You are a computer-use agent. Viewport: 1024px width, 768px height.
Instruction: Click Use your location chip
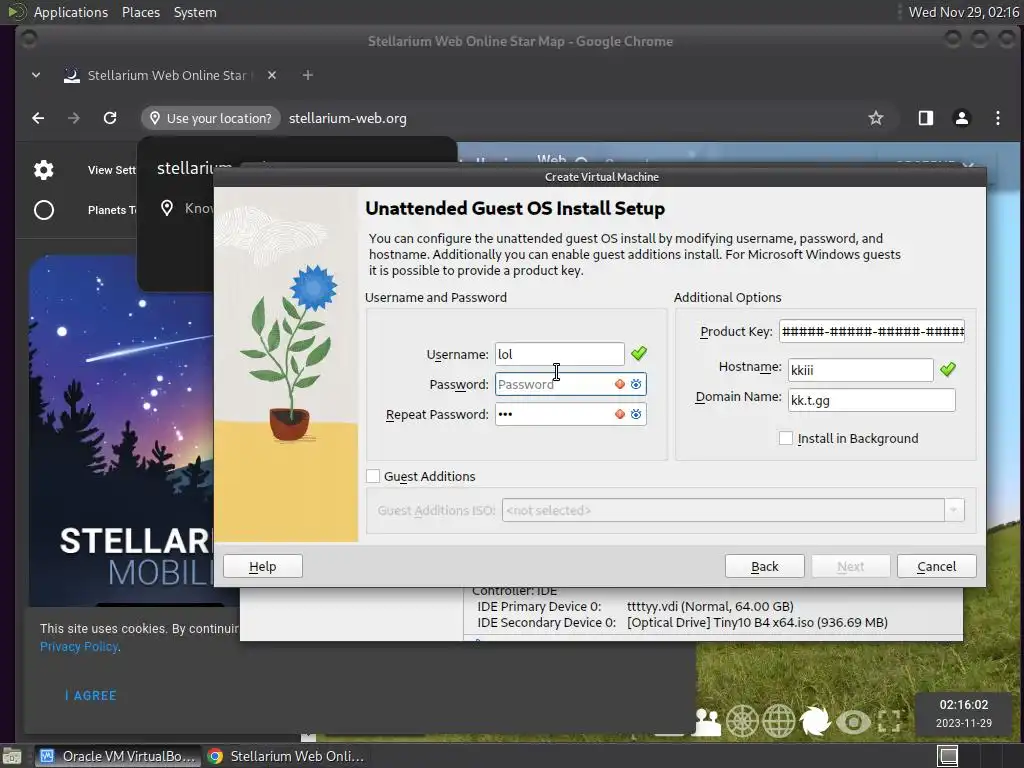click(211, 118)
